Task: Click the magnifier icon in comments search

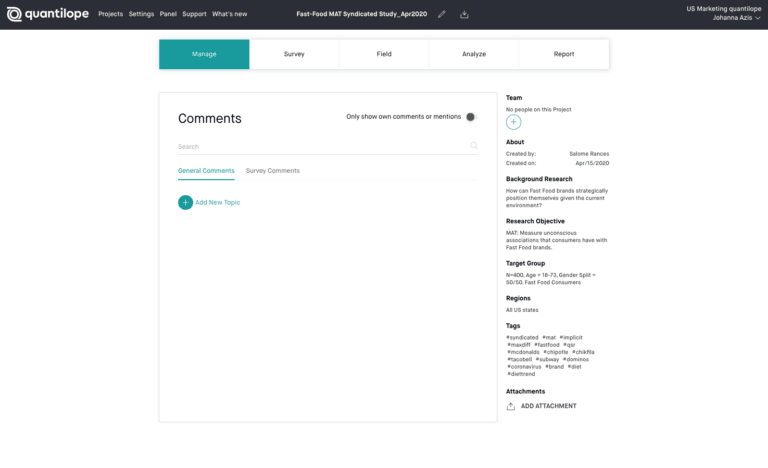Action: coord(474,146)
